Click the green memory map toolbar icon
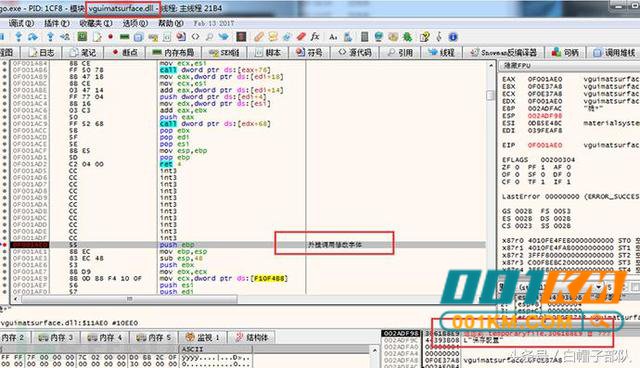The image size is (640, 368). click(x=124, y=37)
